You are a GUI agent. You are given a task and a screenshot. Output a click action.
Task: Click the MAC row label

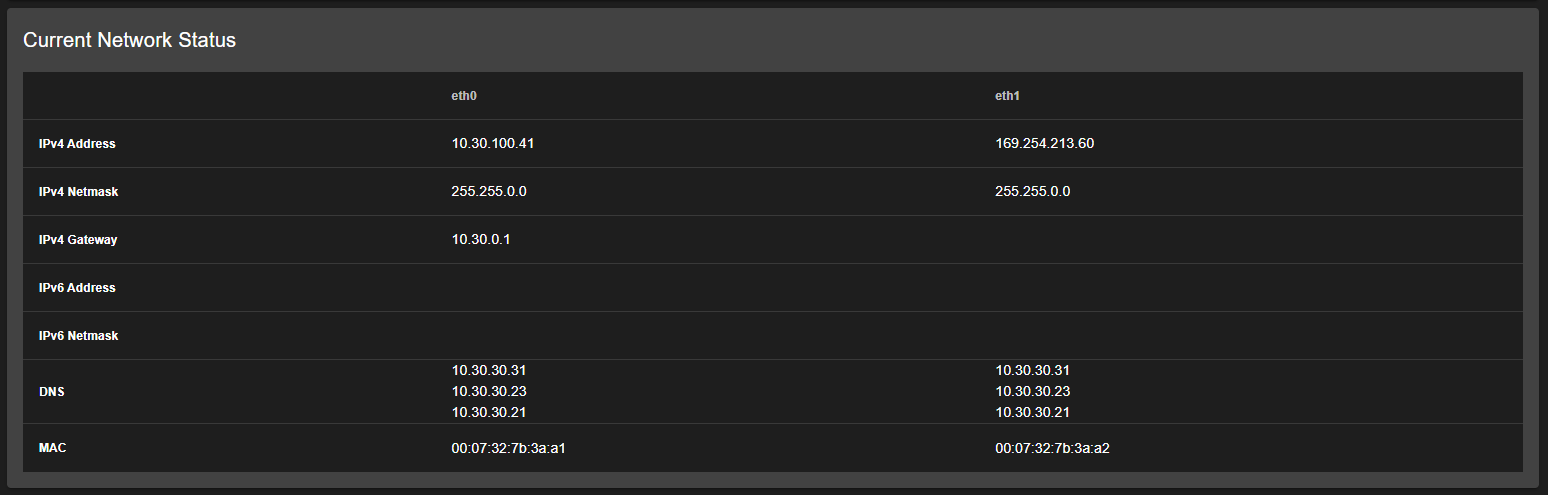(x=52, y=448)
